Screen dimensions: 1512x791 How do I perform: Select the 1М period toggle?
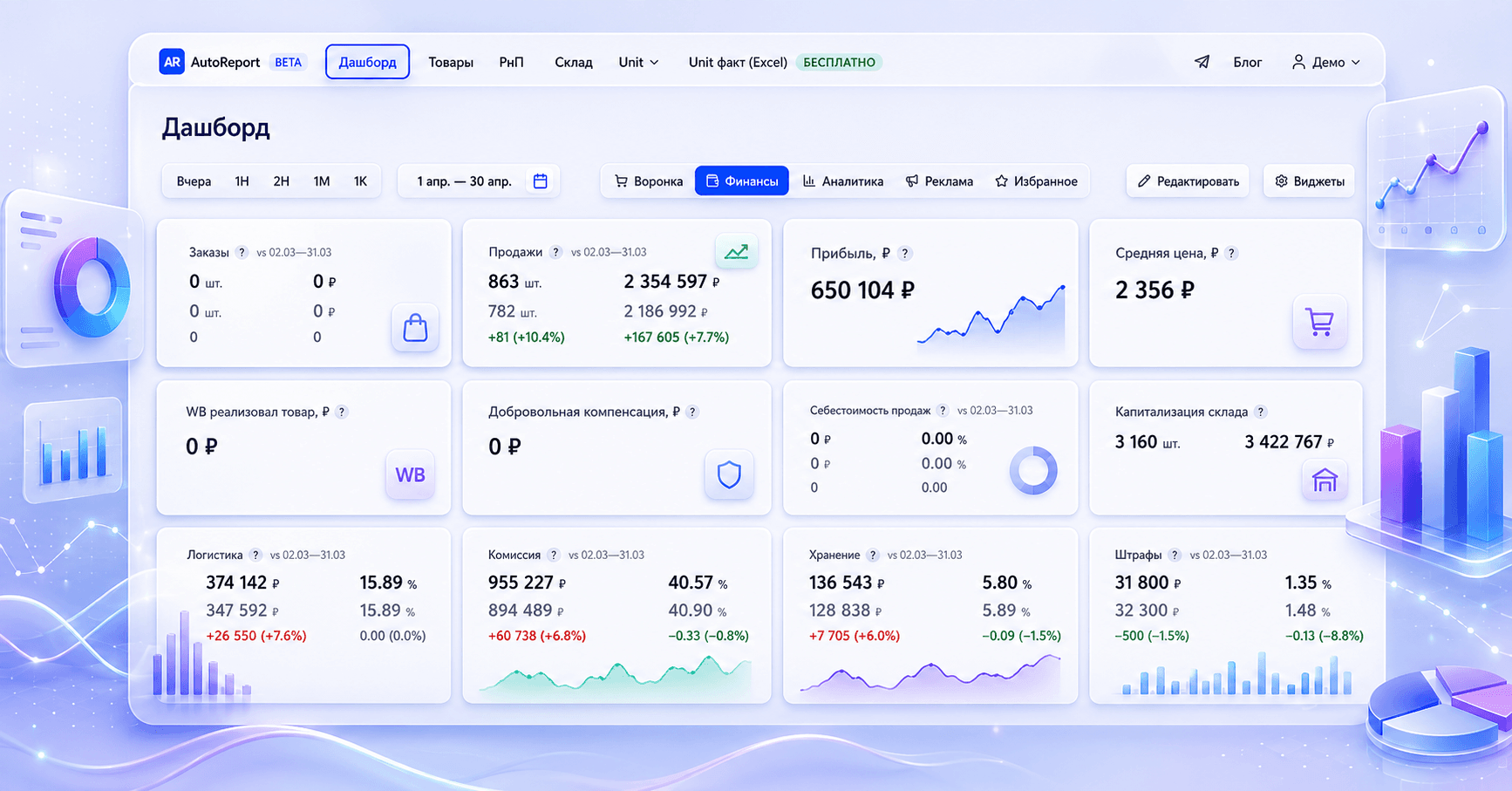pyautogui.click(x=322, y=181)
